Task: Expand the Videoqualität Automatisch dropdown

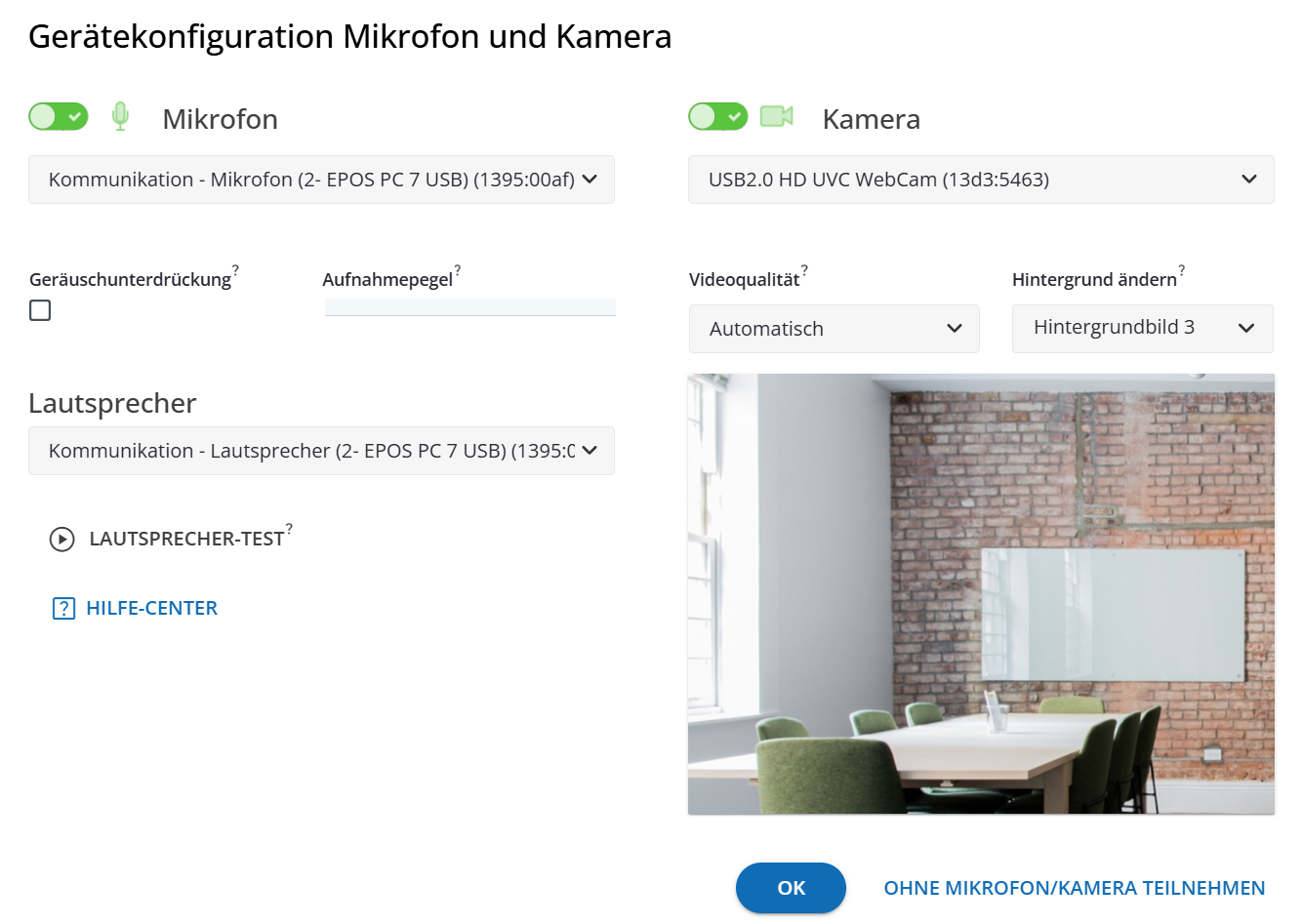Action: coord(834,329)
